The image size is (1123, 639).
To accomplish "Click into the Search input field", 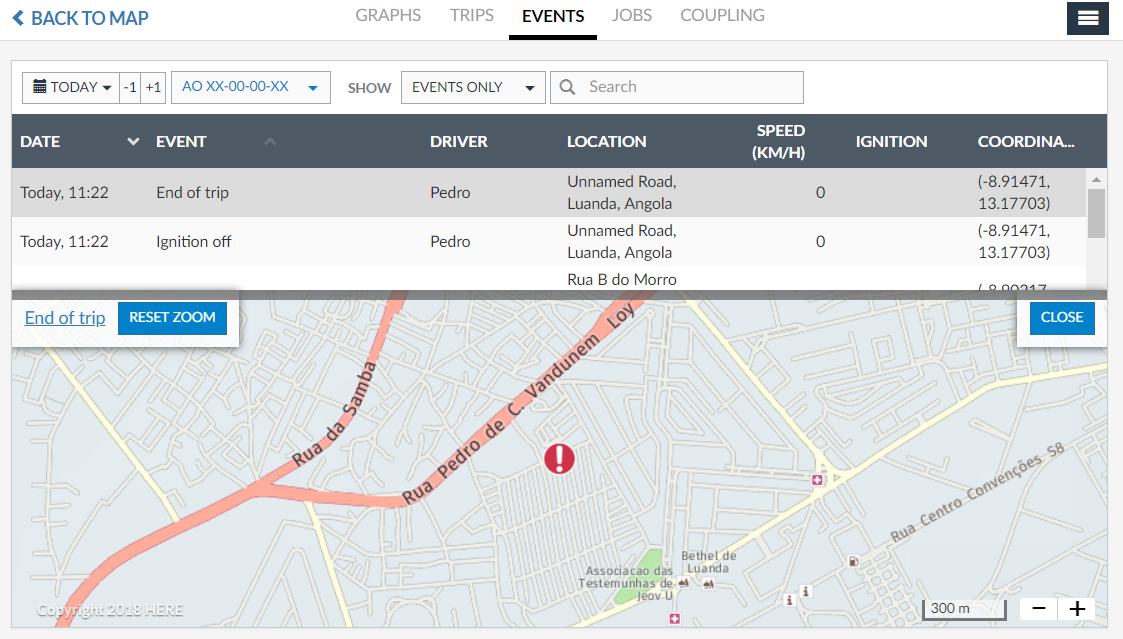I will [x=690, y=87].
